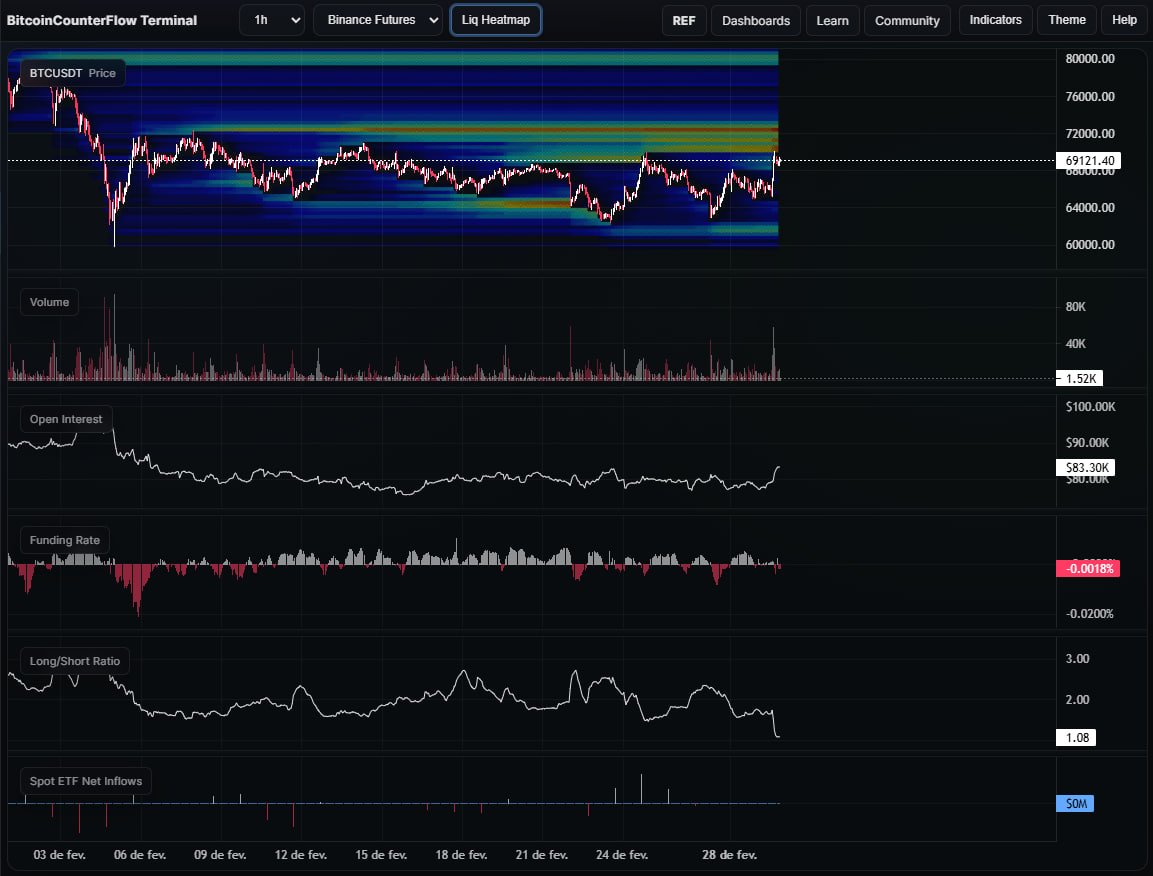
Task: Select the Long/Short Ratio panel badge
Action: click(x=74, y=660)
